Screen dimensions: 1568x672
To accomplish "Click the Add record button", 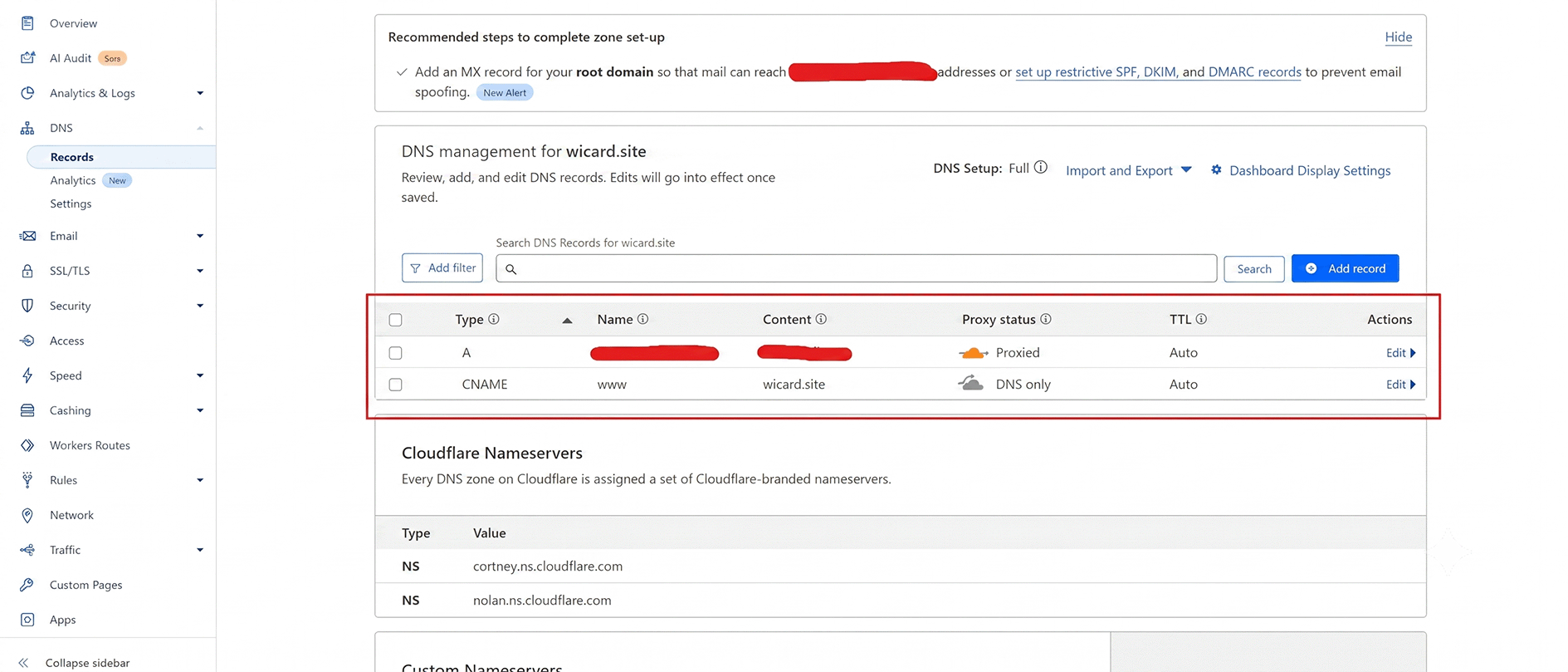I will 1345,268.
